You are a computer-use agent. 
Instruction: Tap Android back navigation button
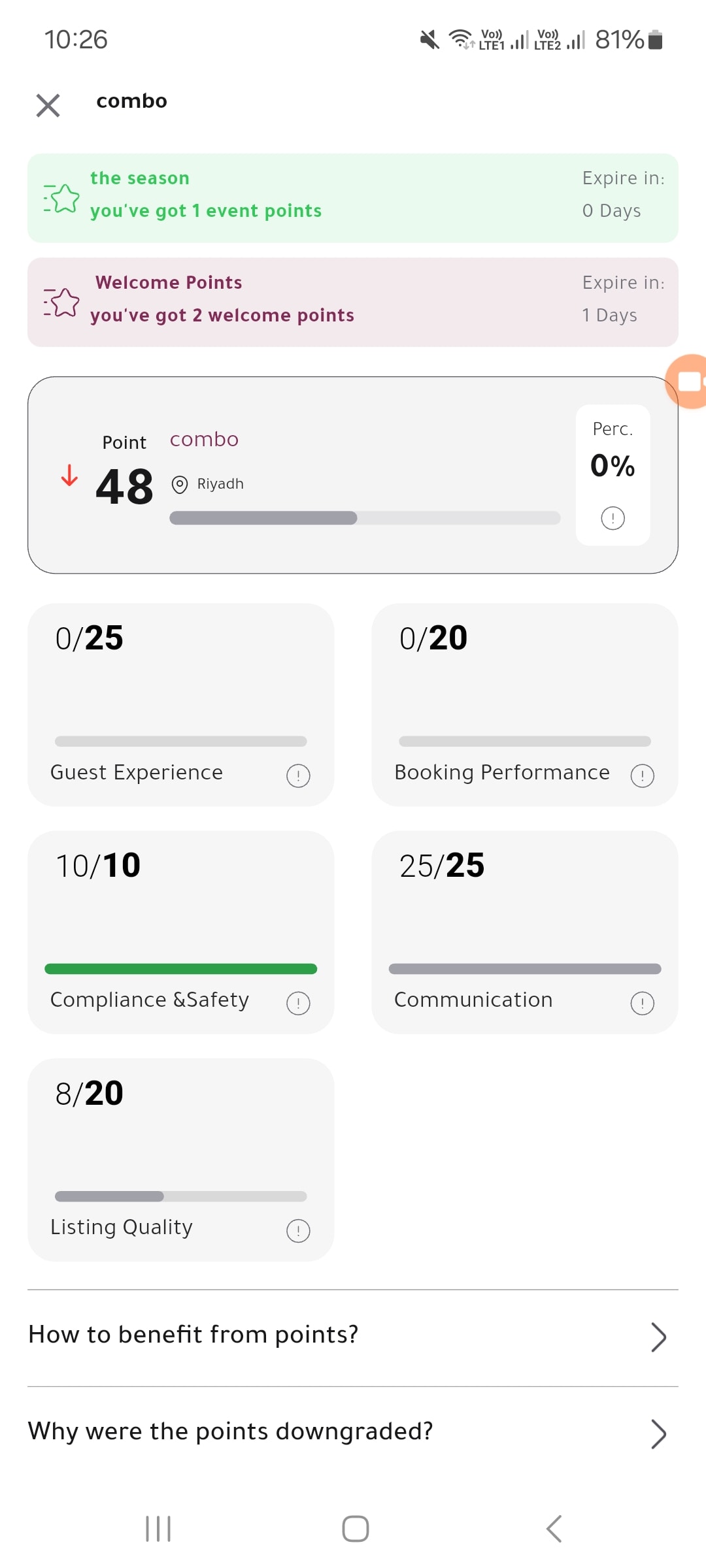(x=554, y=1529)
